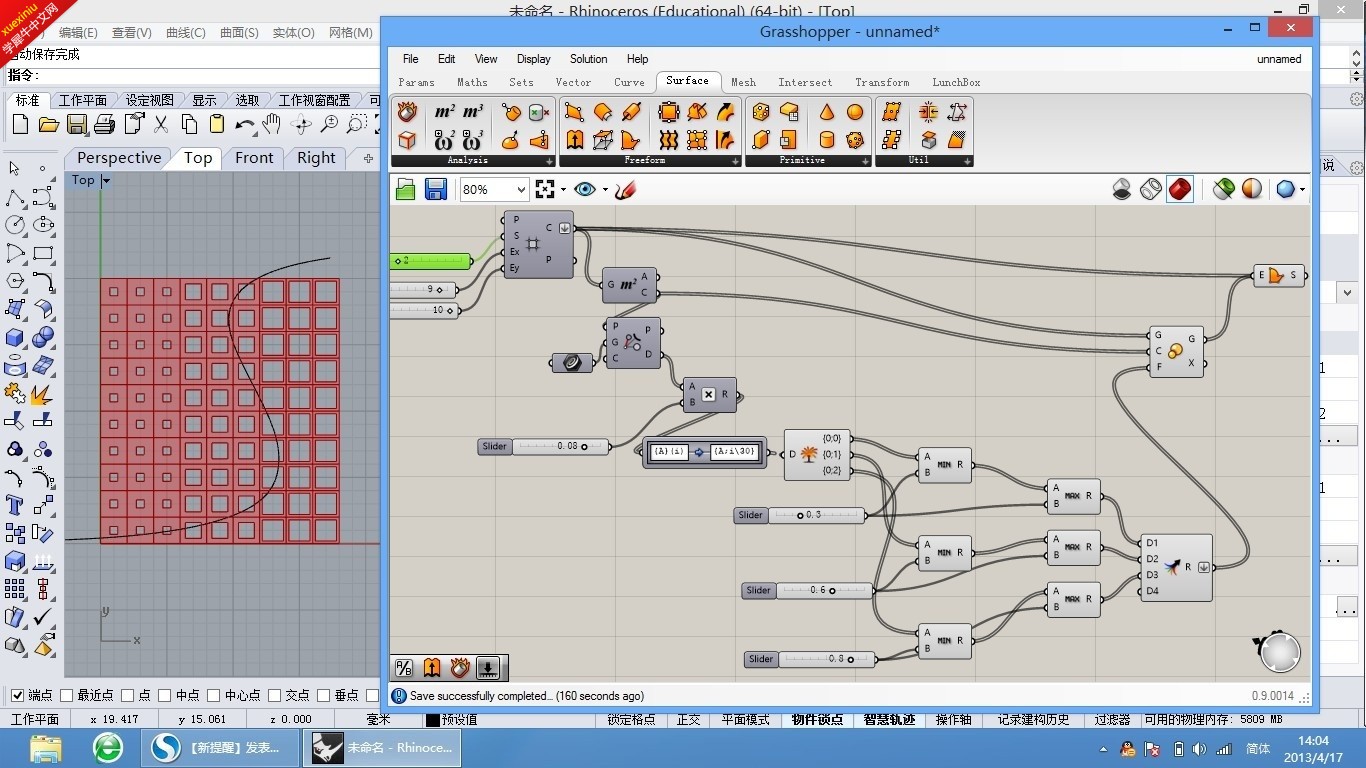The height and width of the screenshot is (768, 1366).
Task: Click 记录建构历史 in status bar
Action: click(1033, 719)
